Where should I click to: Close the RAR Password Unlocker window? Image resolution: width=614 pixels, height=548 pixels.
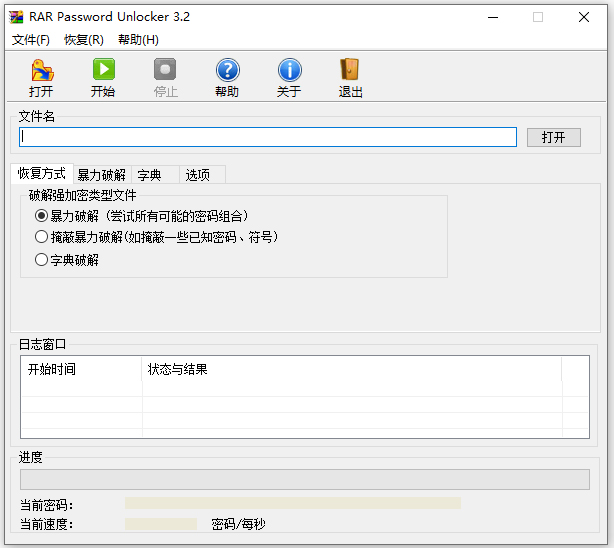583,17
